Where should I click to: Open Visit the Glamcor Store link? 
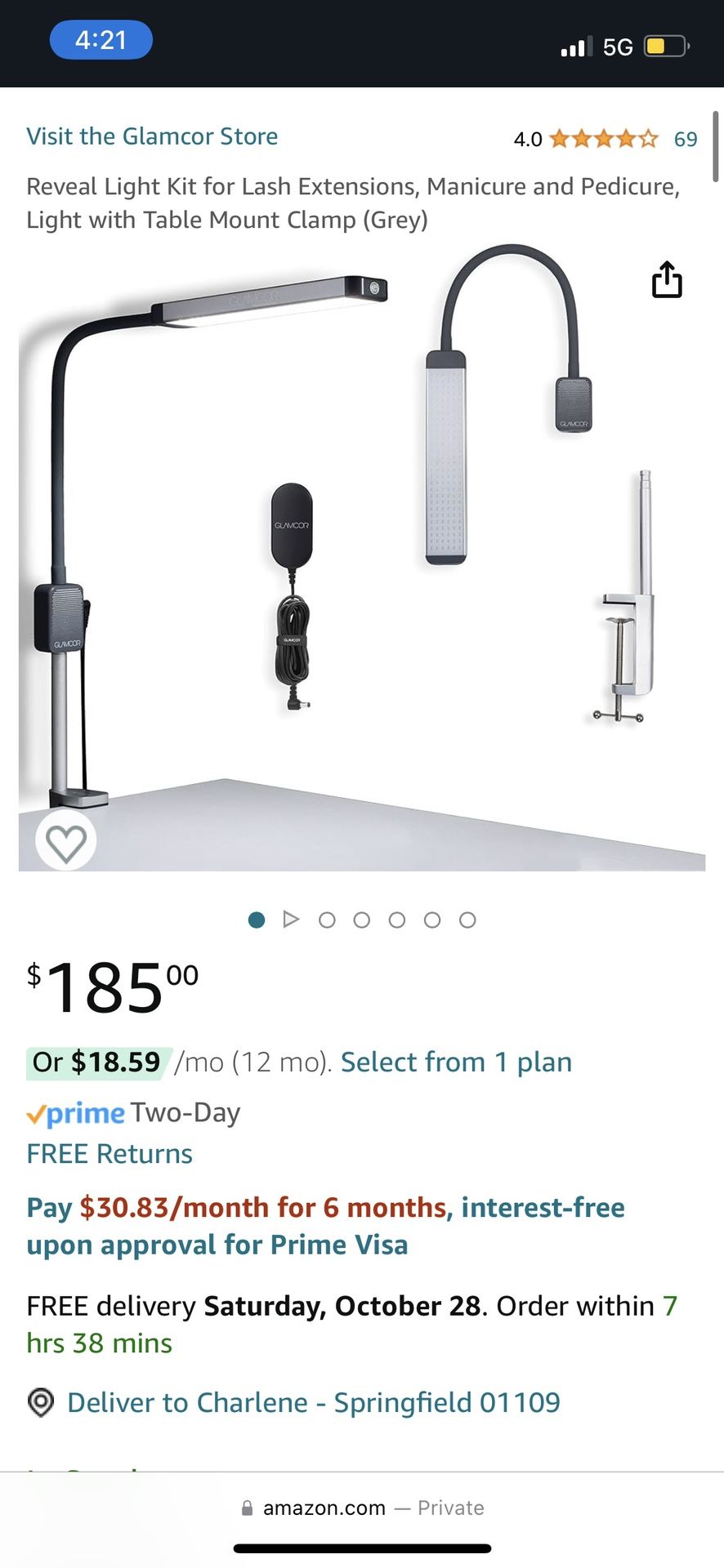pyautogui.click(x=152, y=136)
